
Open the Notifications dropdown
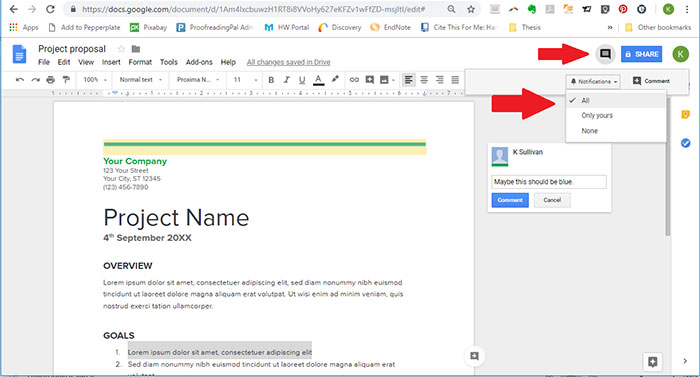click(x=593, y=82)
